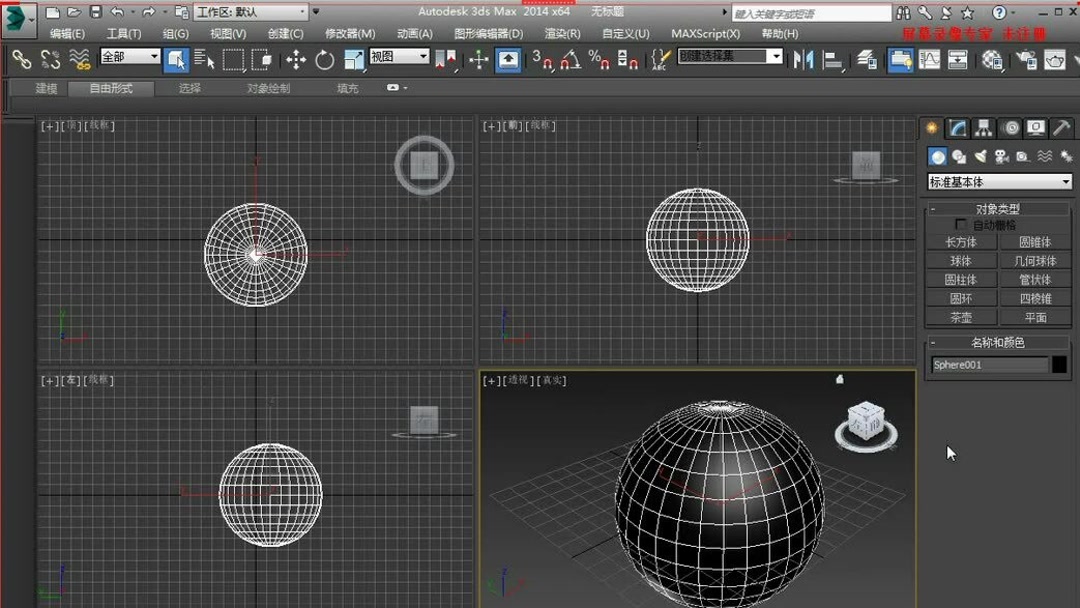Activate the Select Object arrow tool
This screenshot has width=1080, height=608.
[x=176, y=61]
